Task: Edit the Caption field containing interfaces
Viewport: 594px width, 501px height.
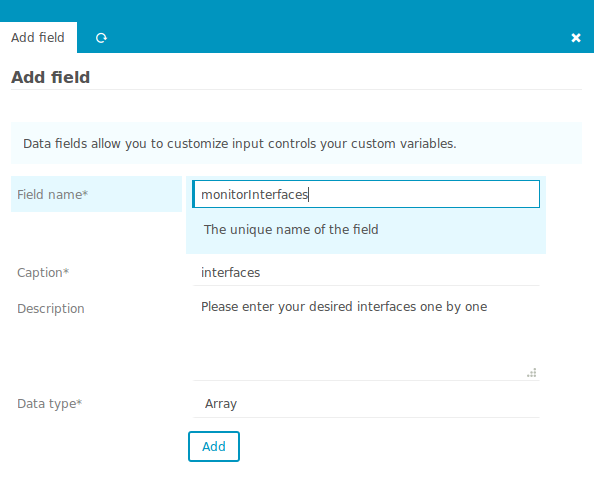Action: coord(366,273)
